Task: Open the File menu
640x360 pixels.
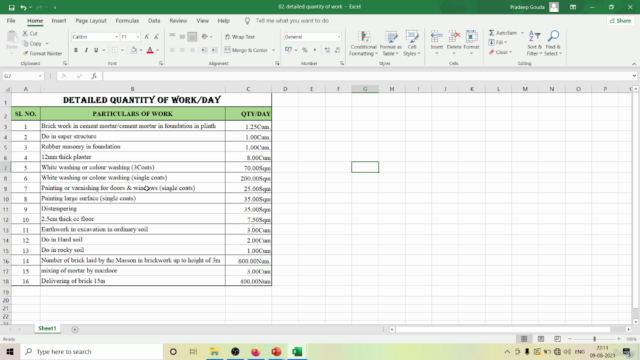Action: coord(11,21)
